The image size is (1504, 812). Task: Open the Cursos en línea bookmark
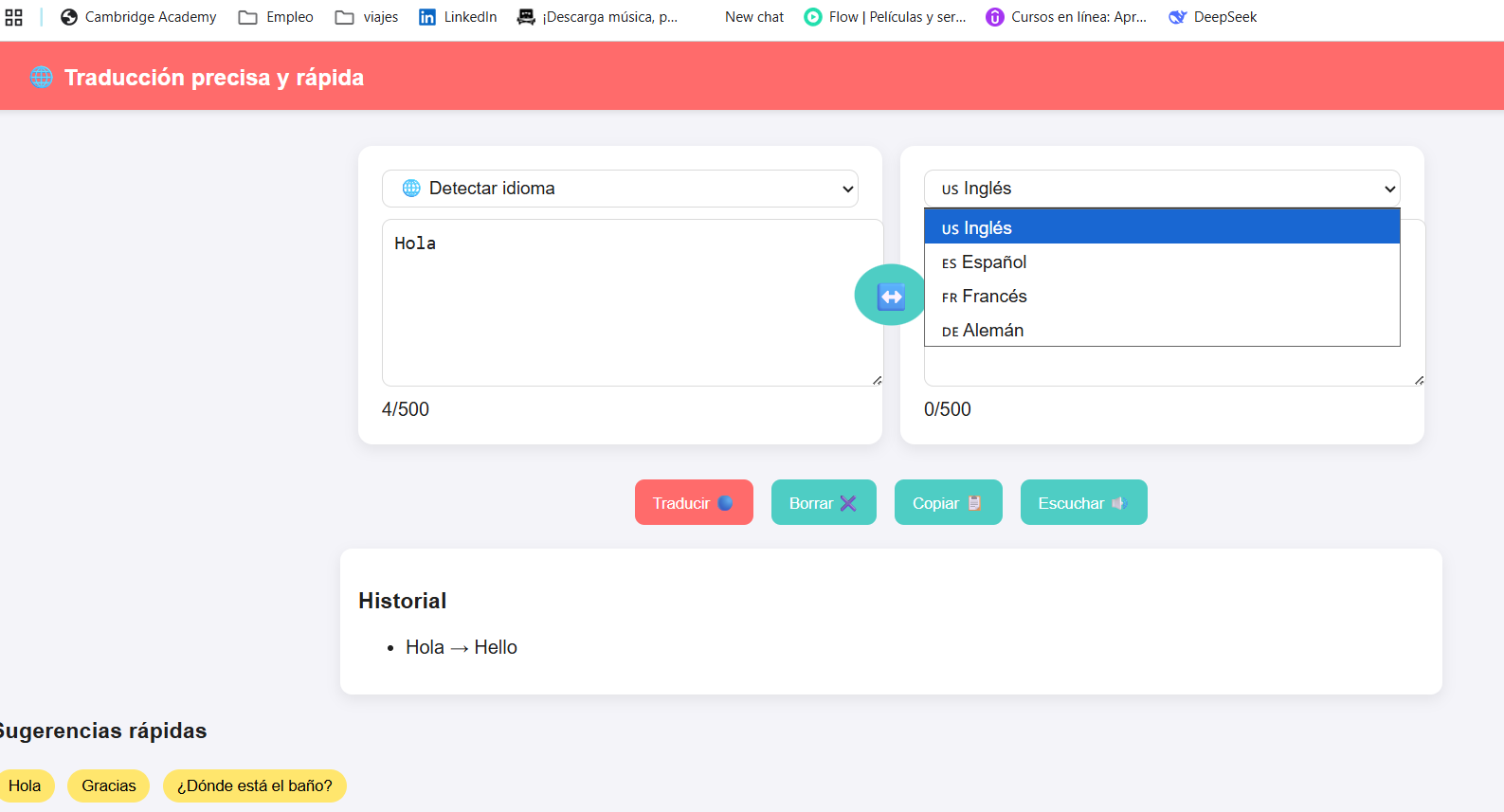pyautogui.click(x=1066, y=17)
